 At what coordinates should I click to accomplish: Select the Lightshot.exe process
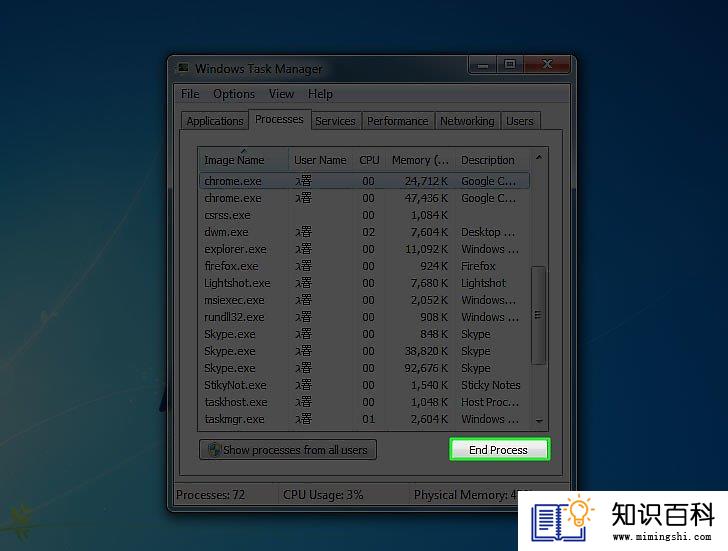tap(364, 283)
